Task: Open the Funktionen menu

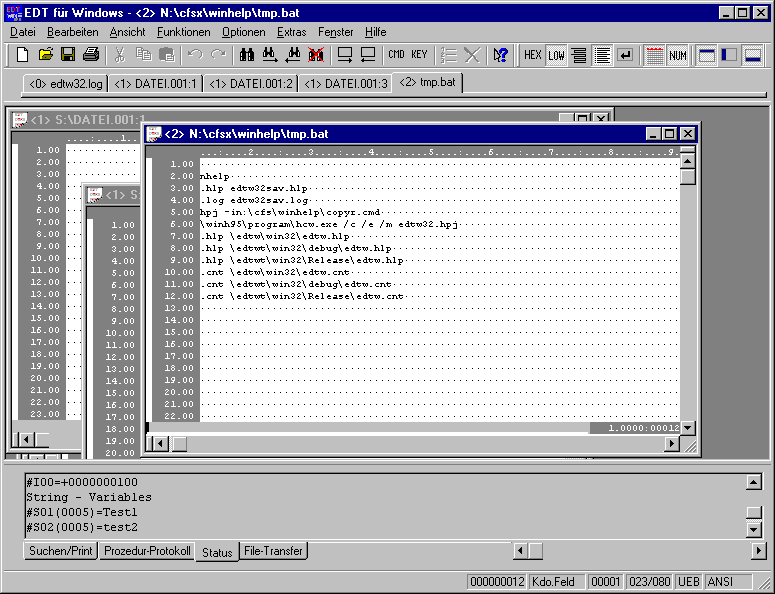Action: 183,32
